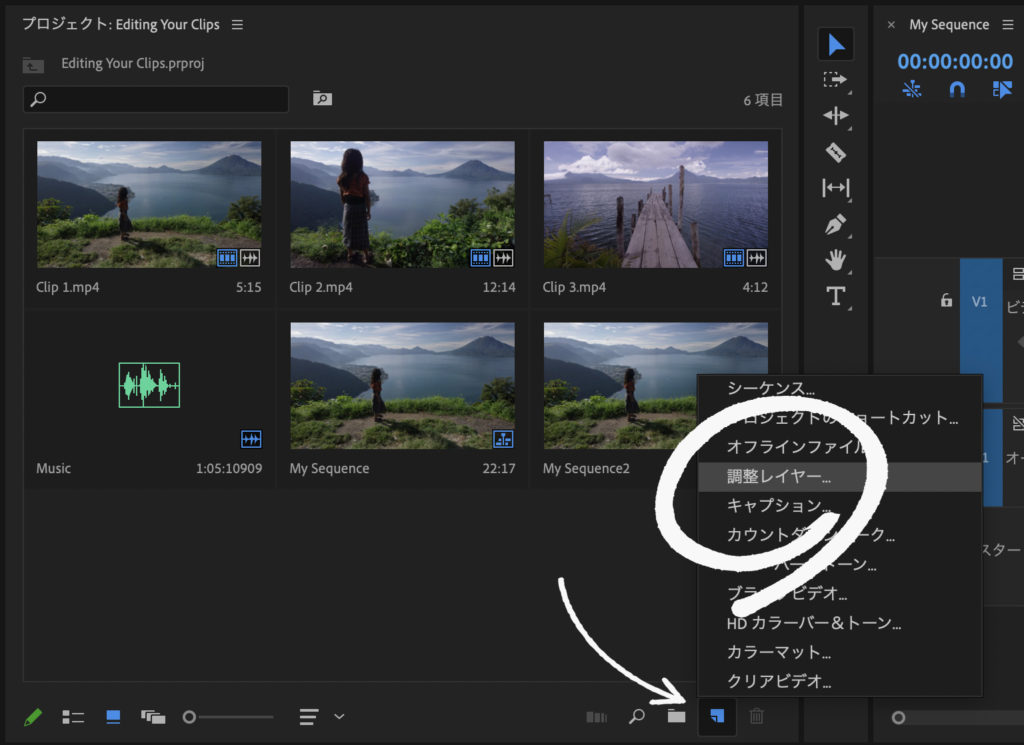Viewport: 1024px width, 745px height.
Task: Select the Slip tool
Action: click(x=835, y=188)
